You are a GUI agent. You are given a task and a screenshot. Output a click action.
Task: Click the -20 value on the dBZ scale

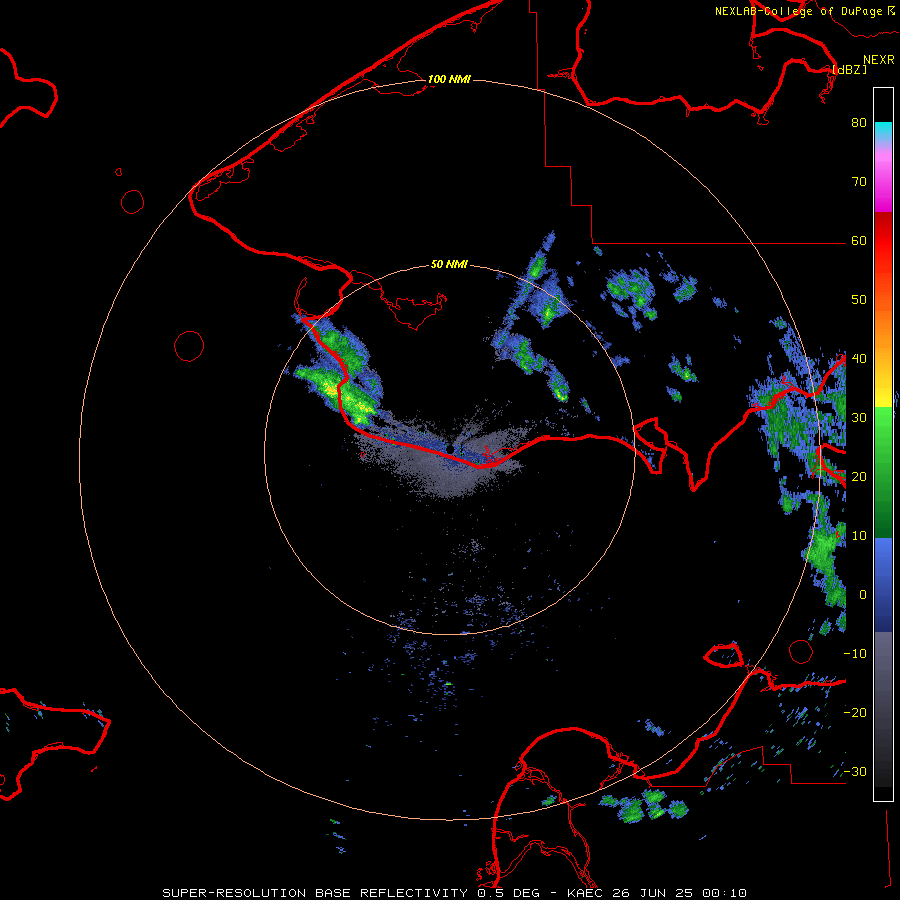tap(855, 713)
